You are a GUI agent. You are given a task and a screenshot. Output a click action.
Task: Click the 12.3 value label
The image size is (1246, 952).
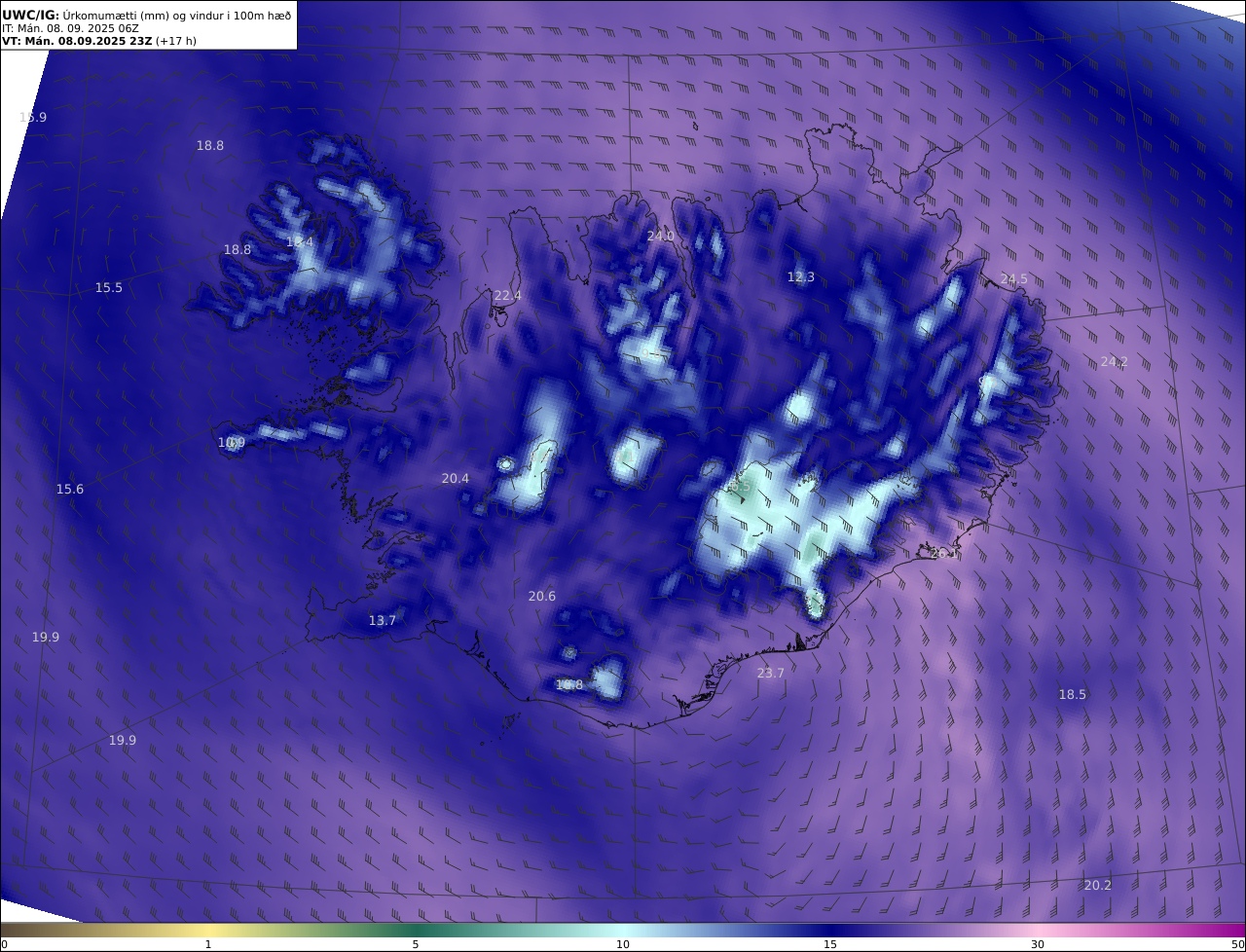tap(801, 277)
